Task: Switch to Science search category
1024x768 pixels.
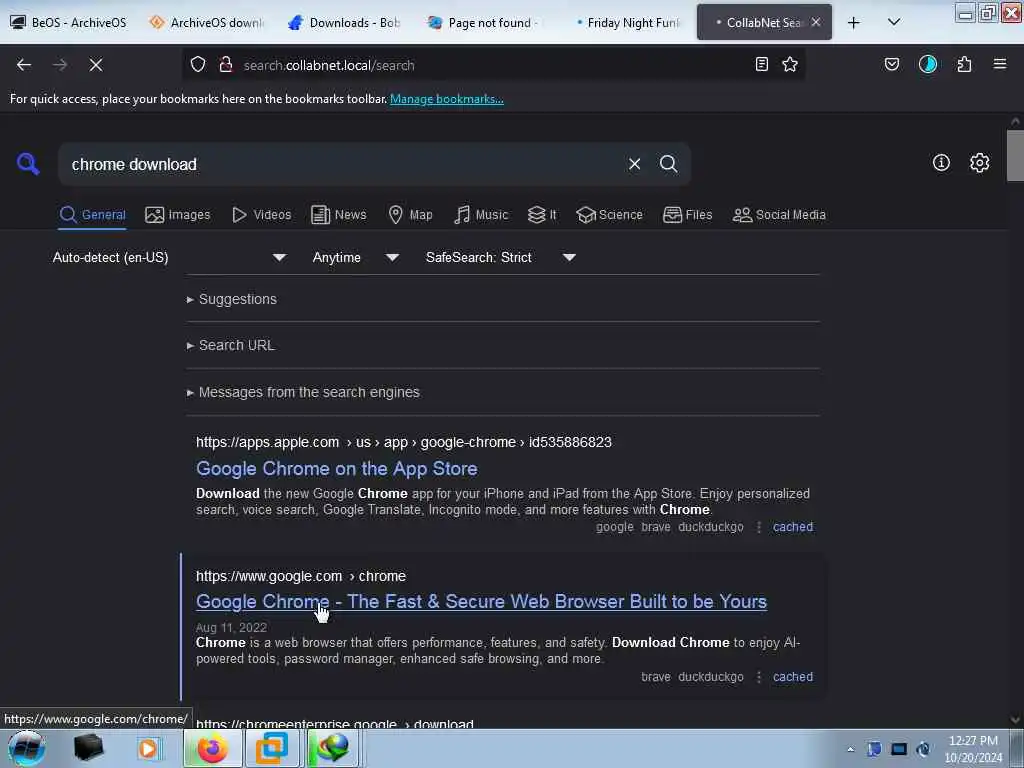Action: coord(609,215)
